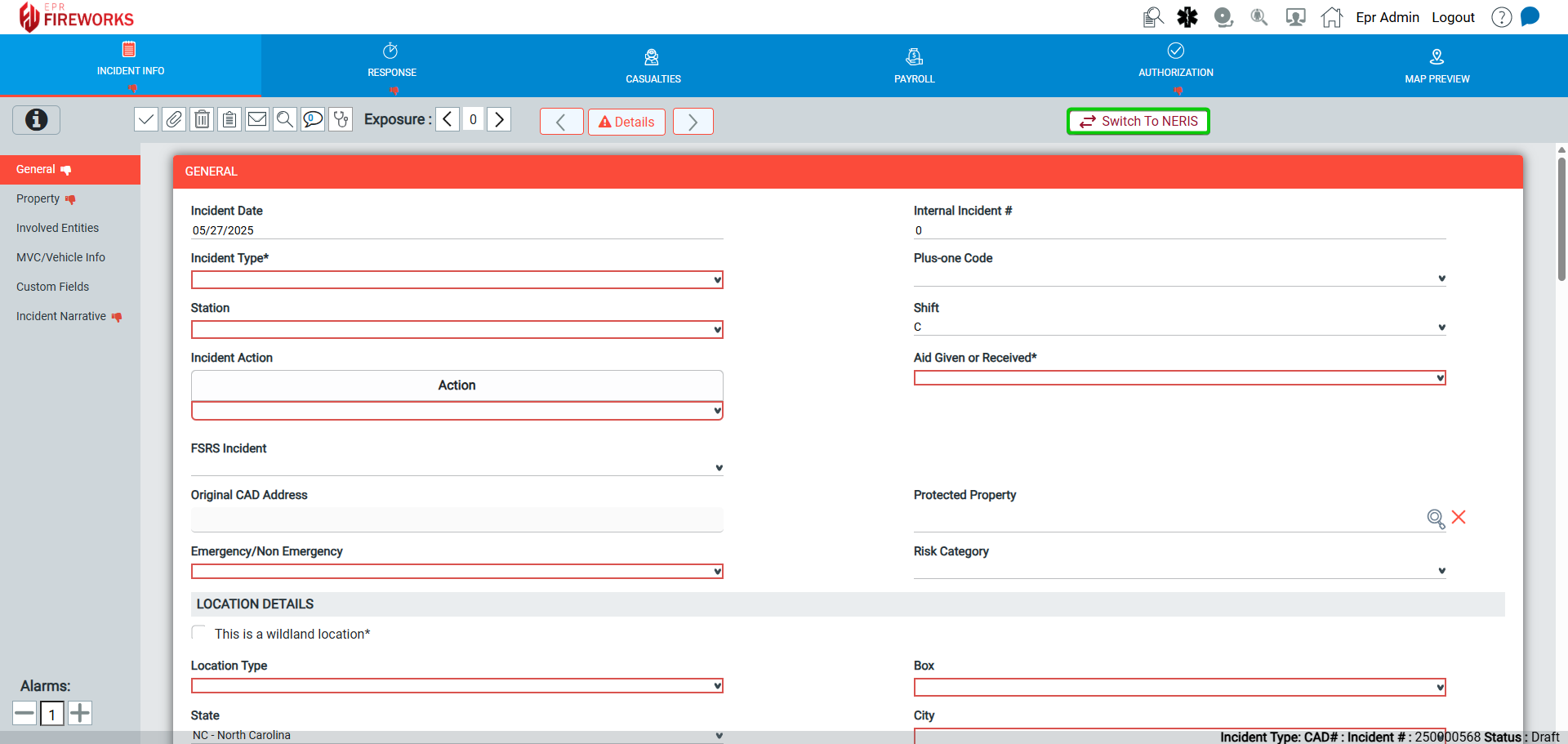
Task: Click the checkmark validate toolbar icon
Action: coord(146,119)
